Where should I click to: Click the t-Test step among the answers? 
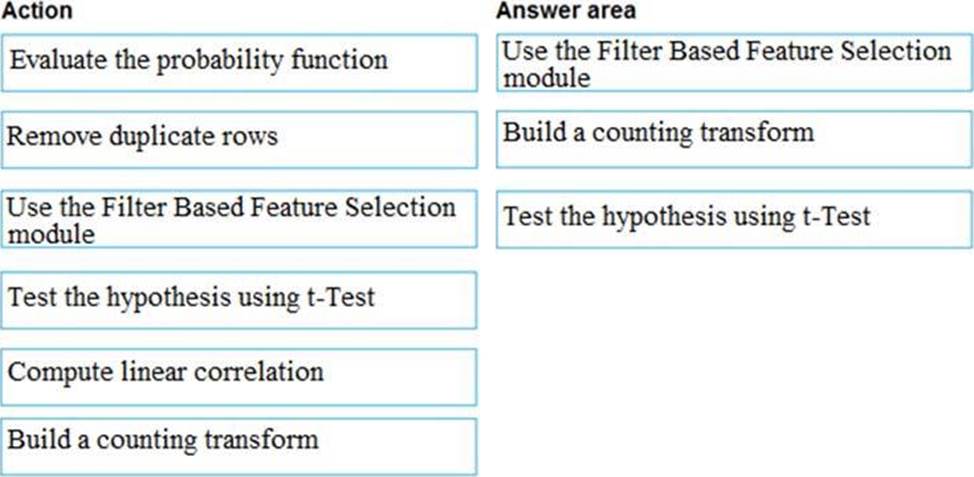coord(733,218)
